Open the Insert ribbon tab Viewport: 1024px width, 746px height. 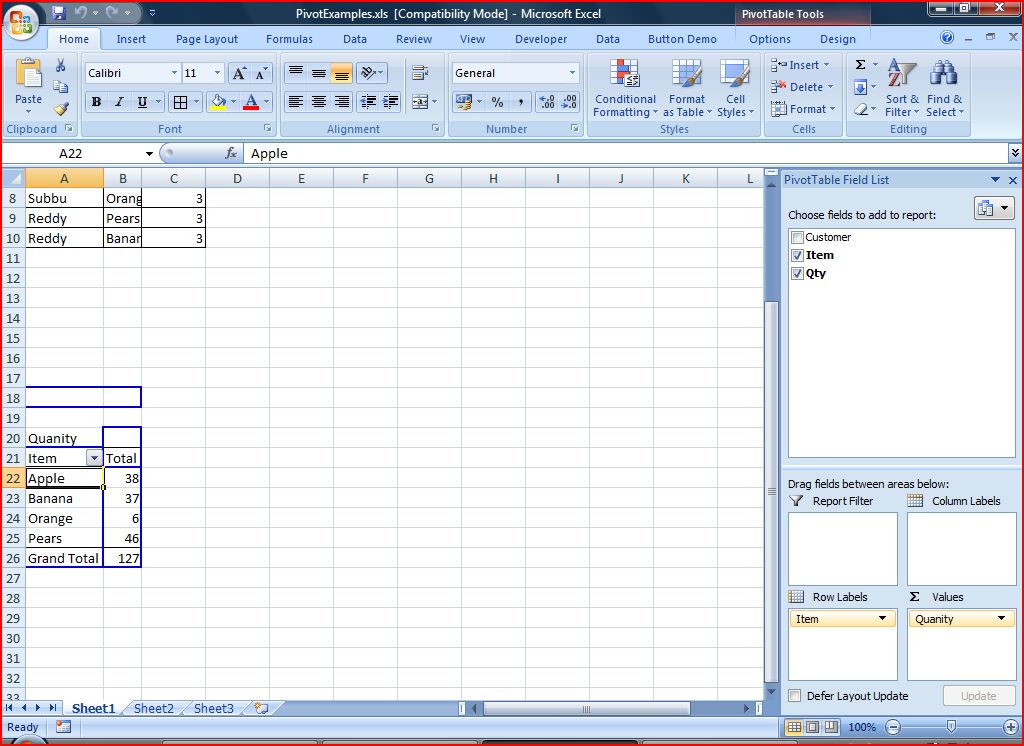pyautogui.click(x=131, y=39)
